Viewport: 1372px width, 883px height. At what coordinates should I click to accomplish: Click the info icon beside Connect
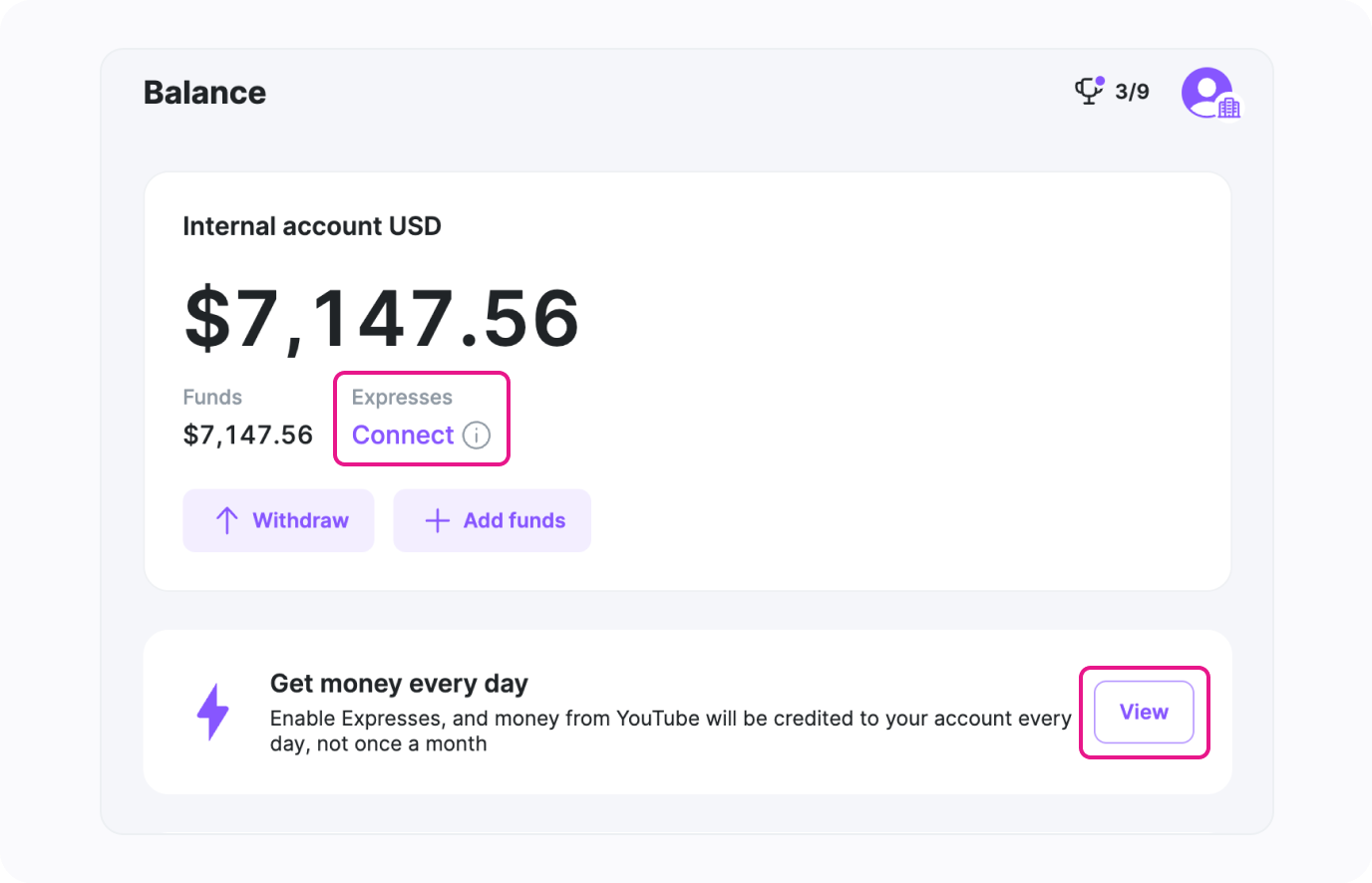click(x=477, y=436)
